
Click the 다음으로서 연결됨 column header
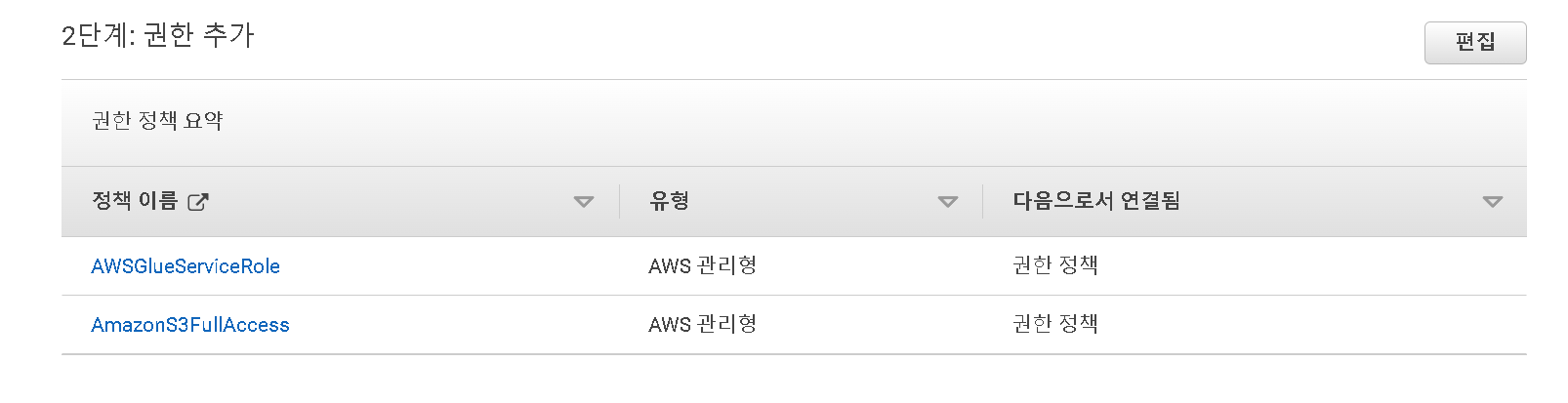(x=1096, y=201)
